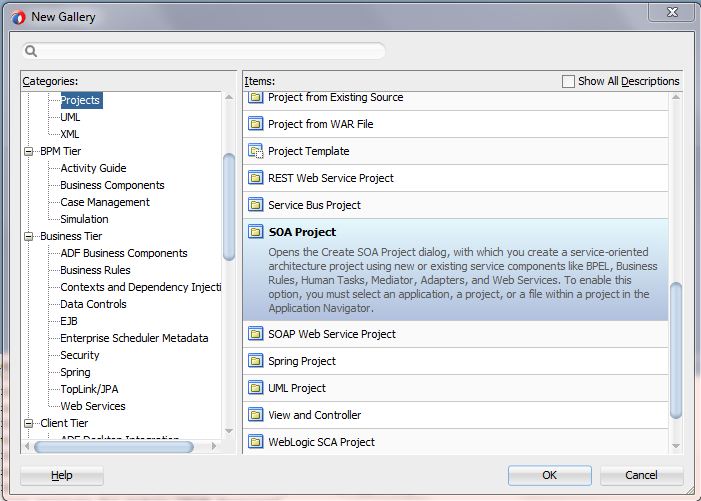Select Business Rules category

coord(95,270)
